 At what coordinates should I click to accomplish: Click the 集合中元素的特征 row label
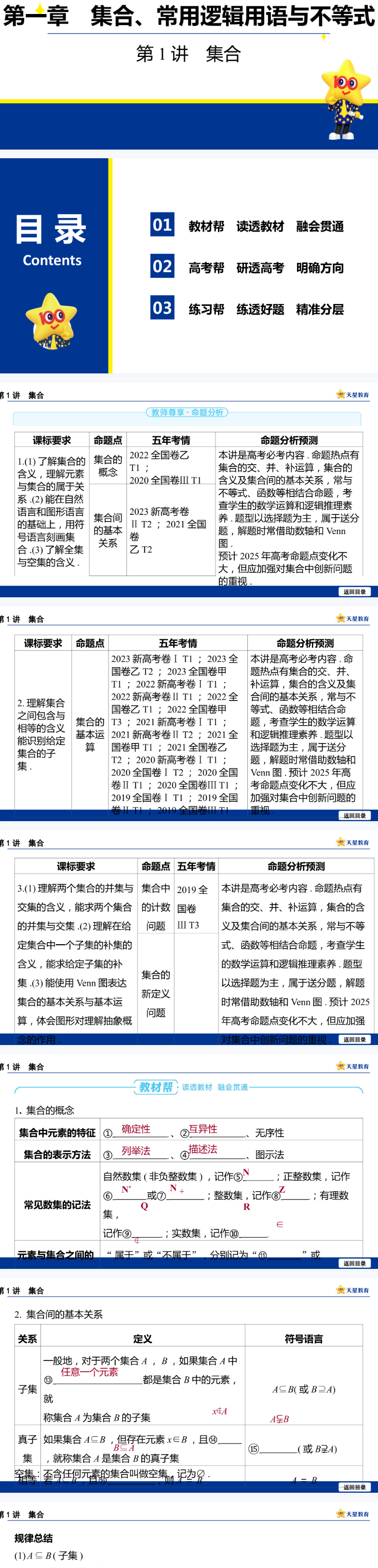tap(57, 1133)
